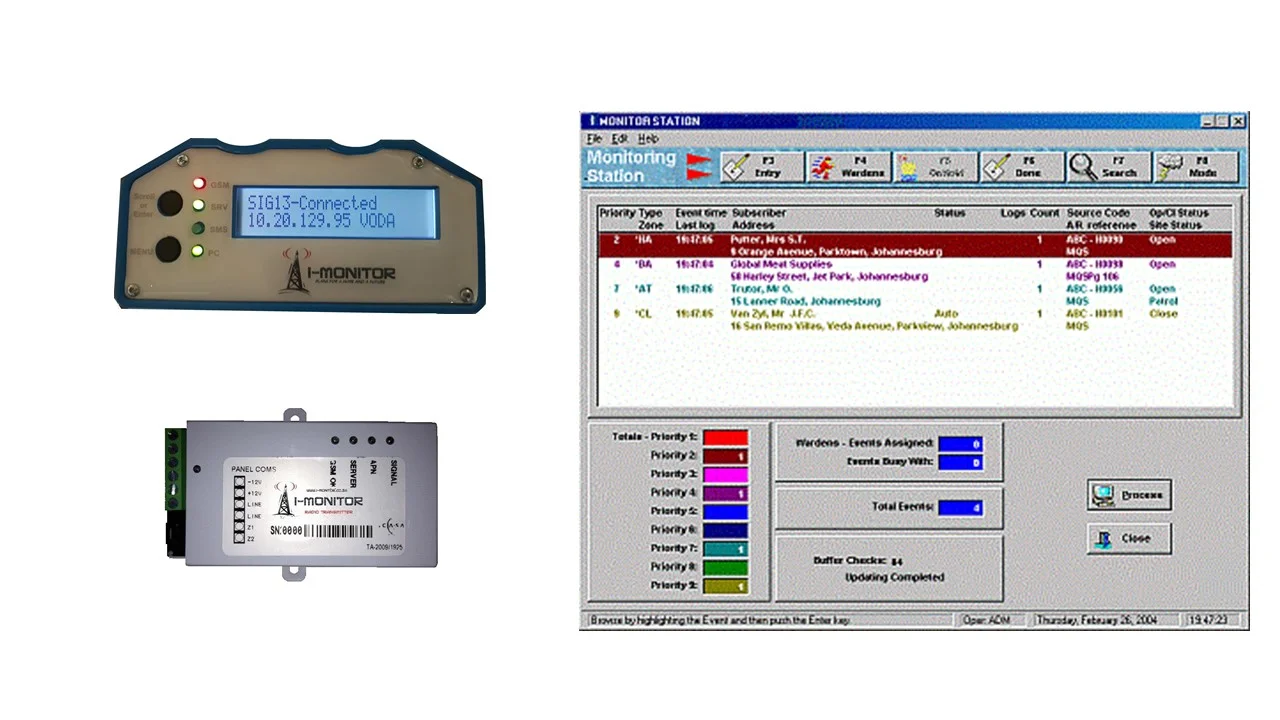Click the Thursday, February 26, 2004 date
This screenshot has height=720, width=1280.
pos(1106,621)
